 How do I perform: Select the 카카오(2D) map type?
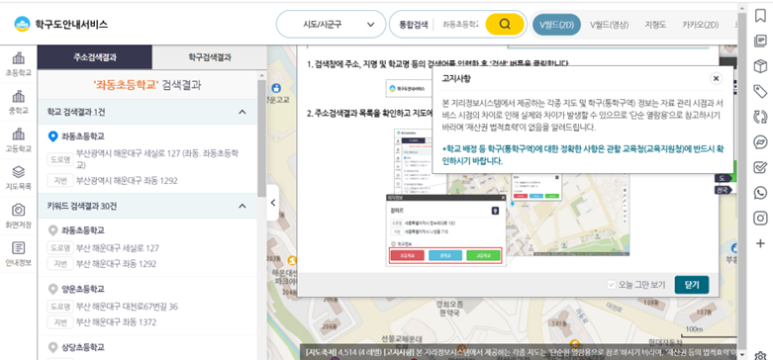701,25
